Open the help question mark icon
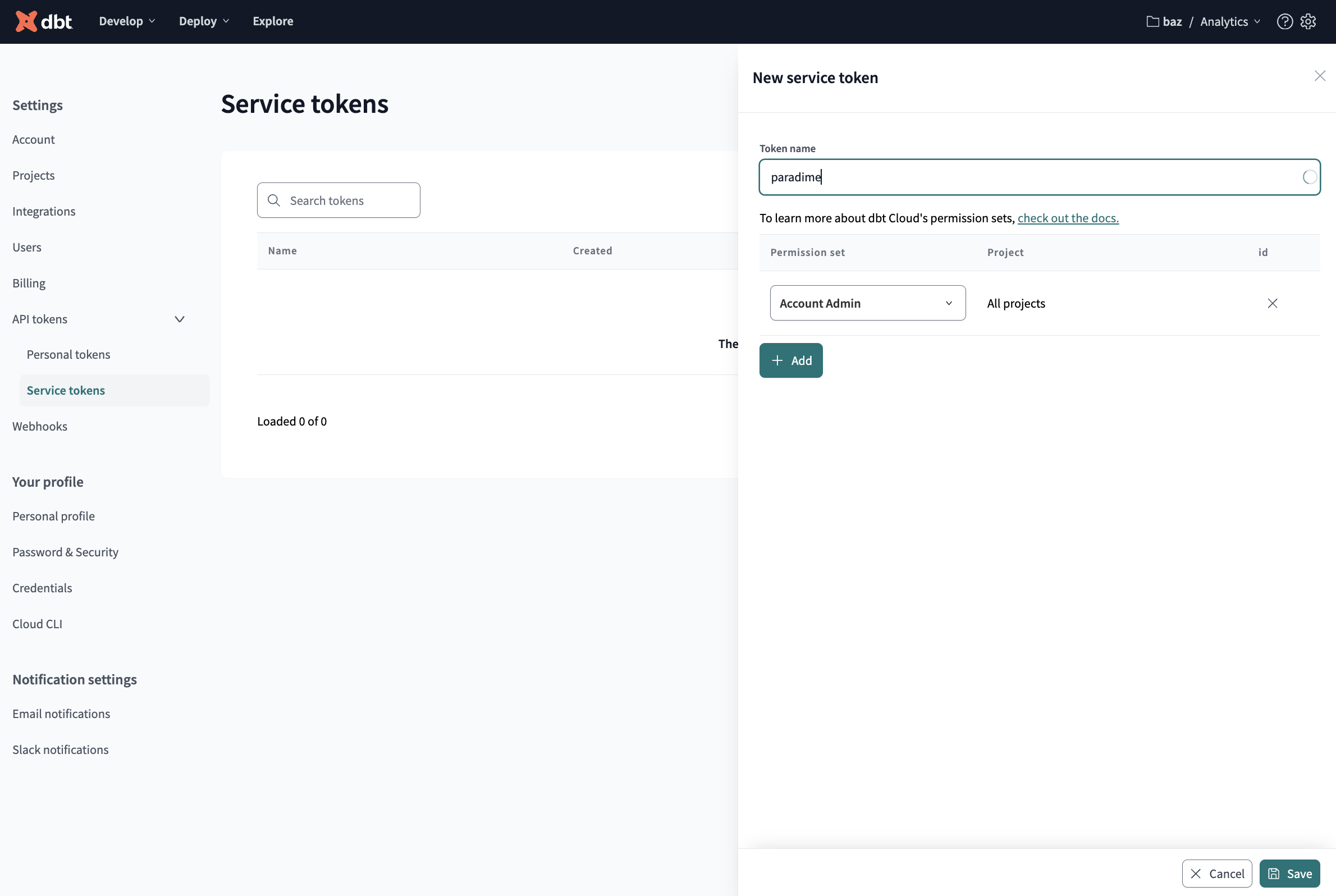Viewport: 1336px width, 896px height. (1284, 21)
